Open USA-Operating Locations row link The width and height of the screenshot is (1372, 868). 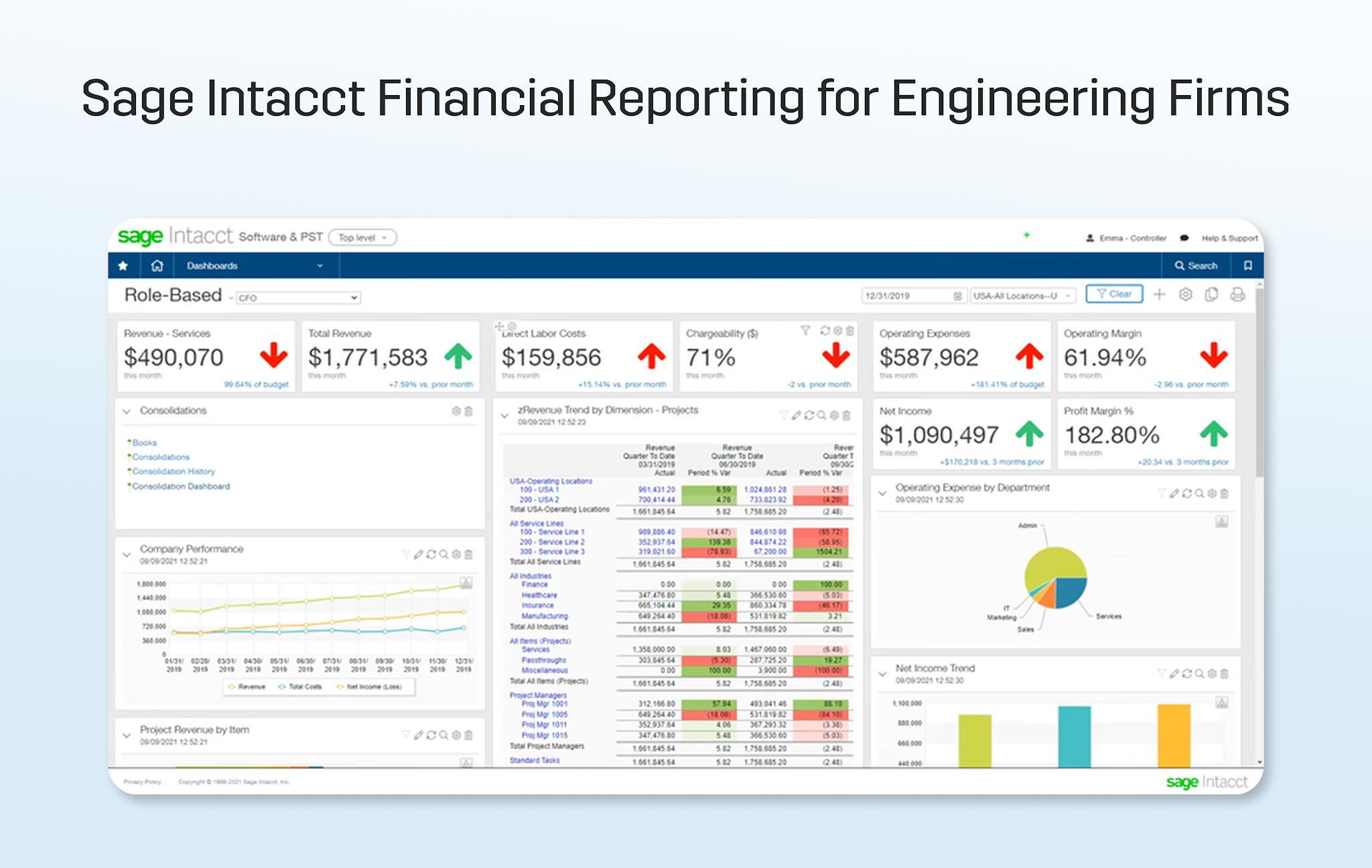[551, 481]
